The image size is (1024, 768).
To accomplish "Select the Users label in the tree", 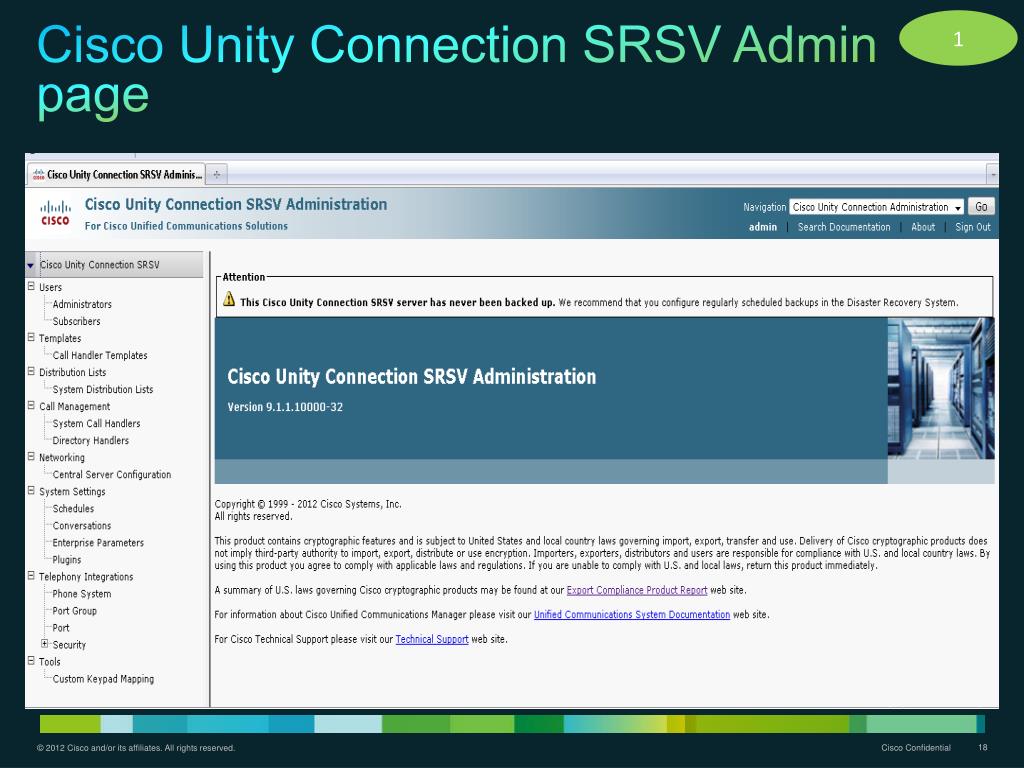I will 50,287.
